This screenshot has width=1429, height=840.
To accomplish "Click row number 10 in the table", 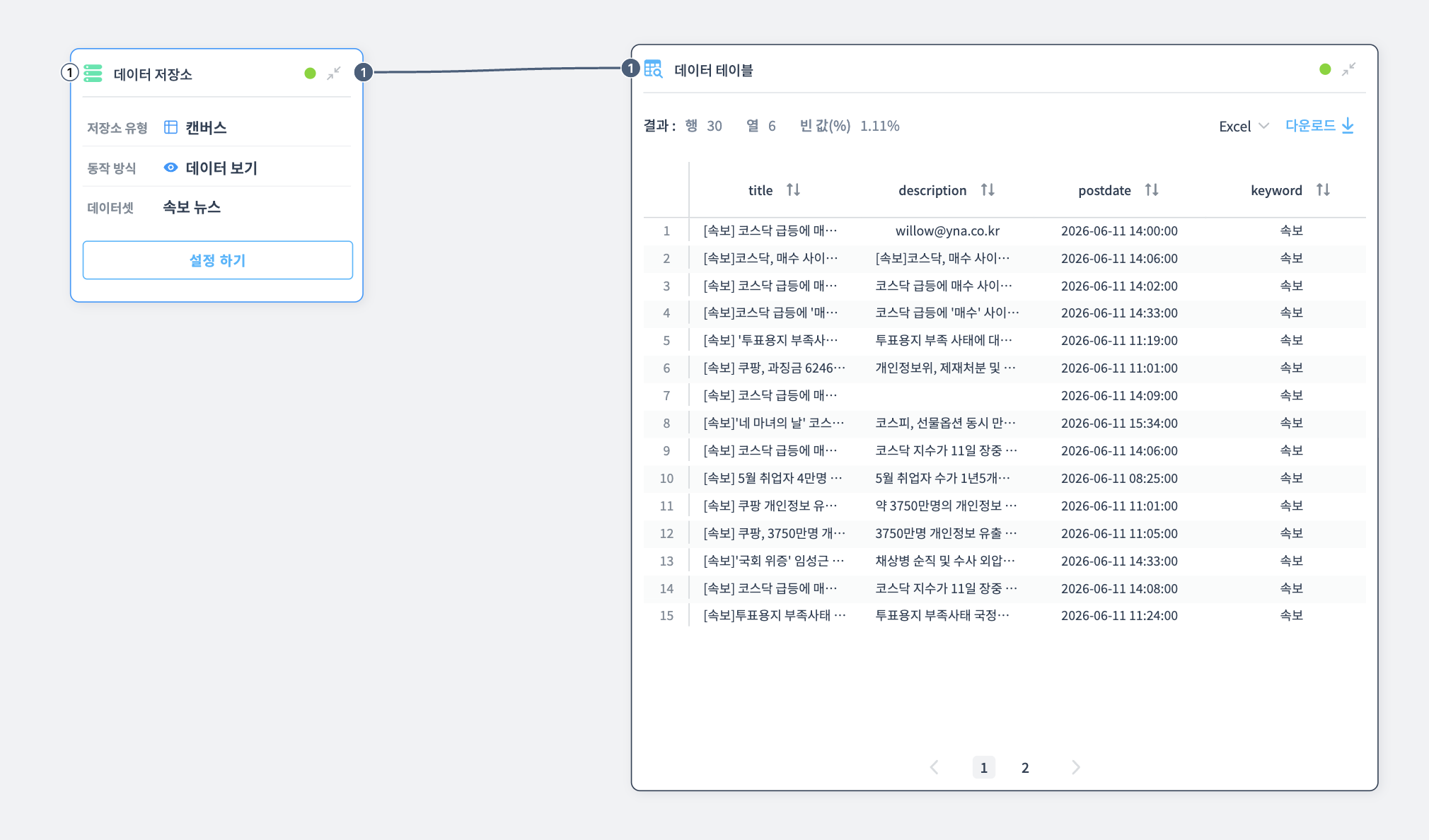I will (666, 478).
